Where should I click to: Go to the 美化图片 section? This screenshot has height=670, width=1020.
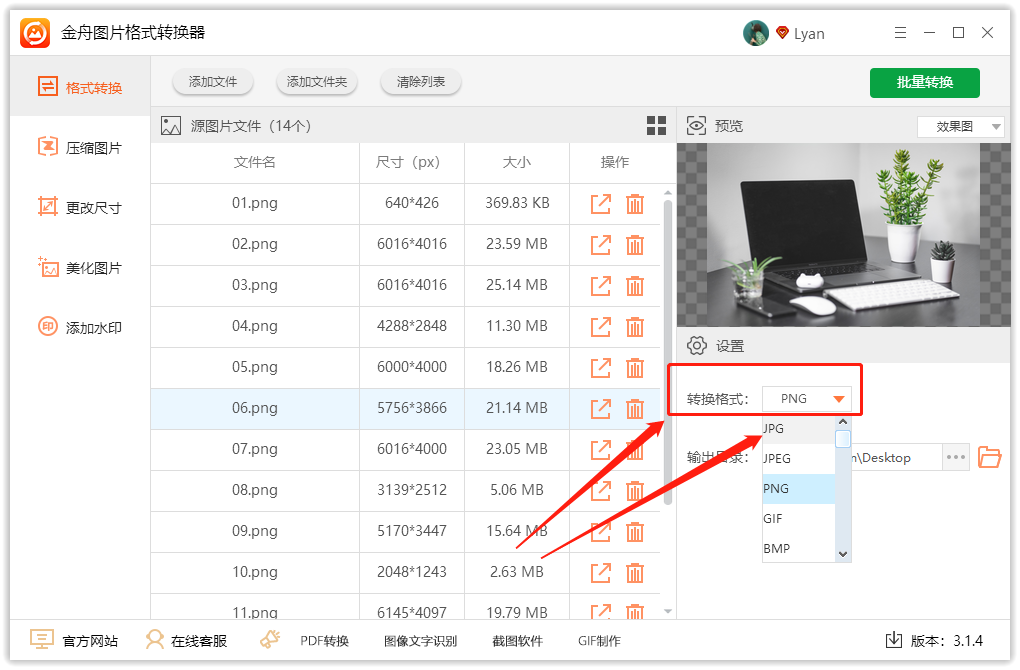click(x=80, y=267)
